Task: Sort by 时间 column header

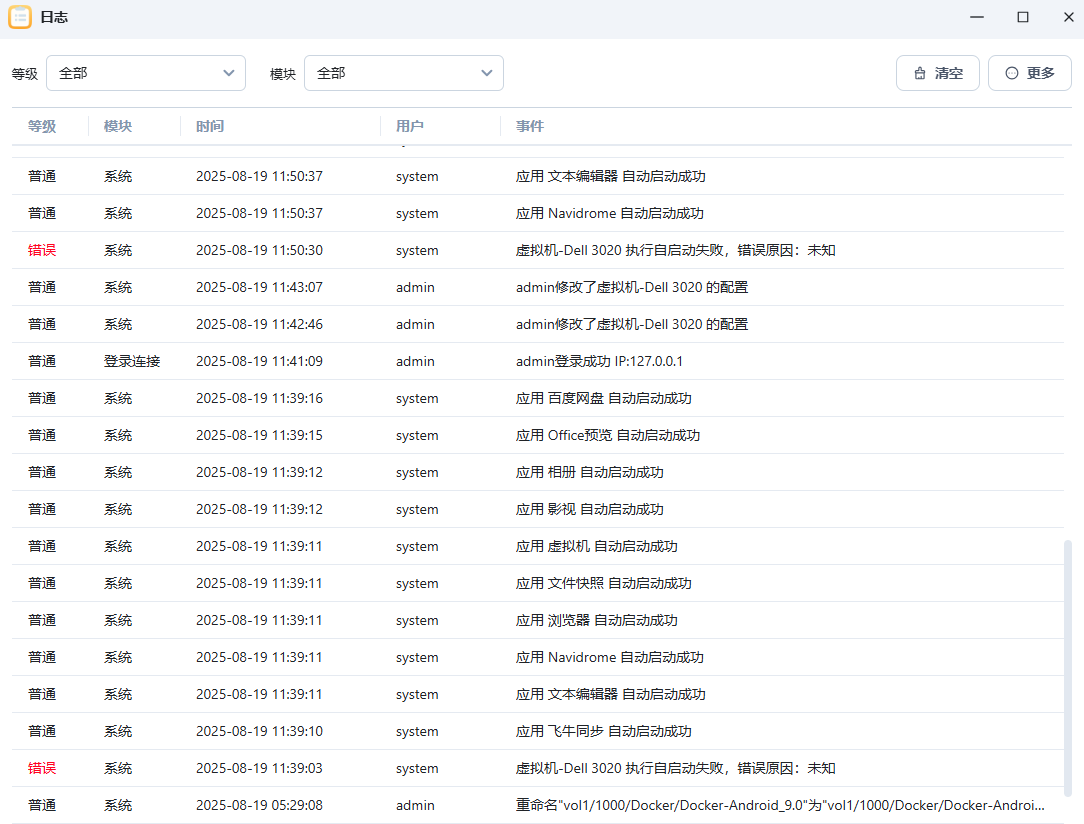Action: [210, 126]
